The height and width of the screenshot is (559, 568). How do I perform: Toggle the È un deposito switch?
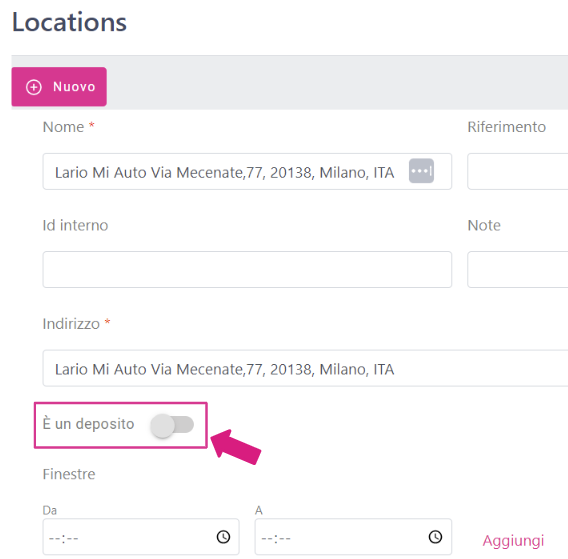pos(172,425)
